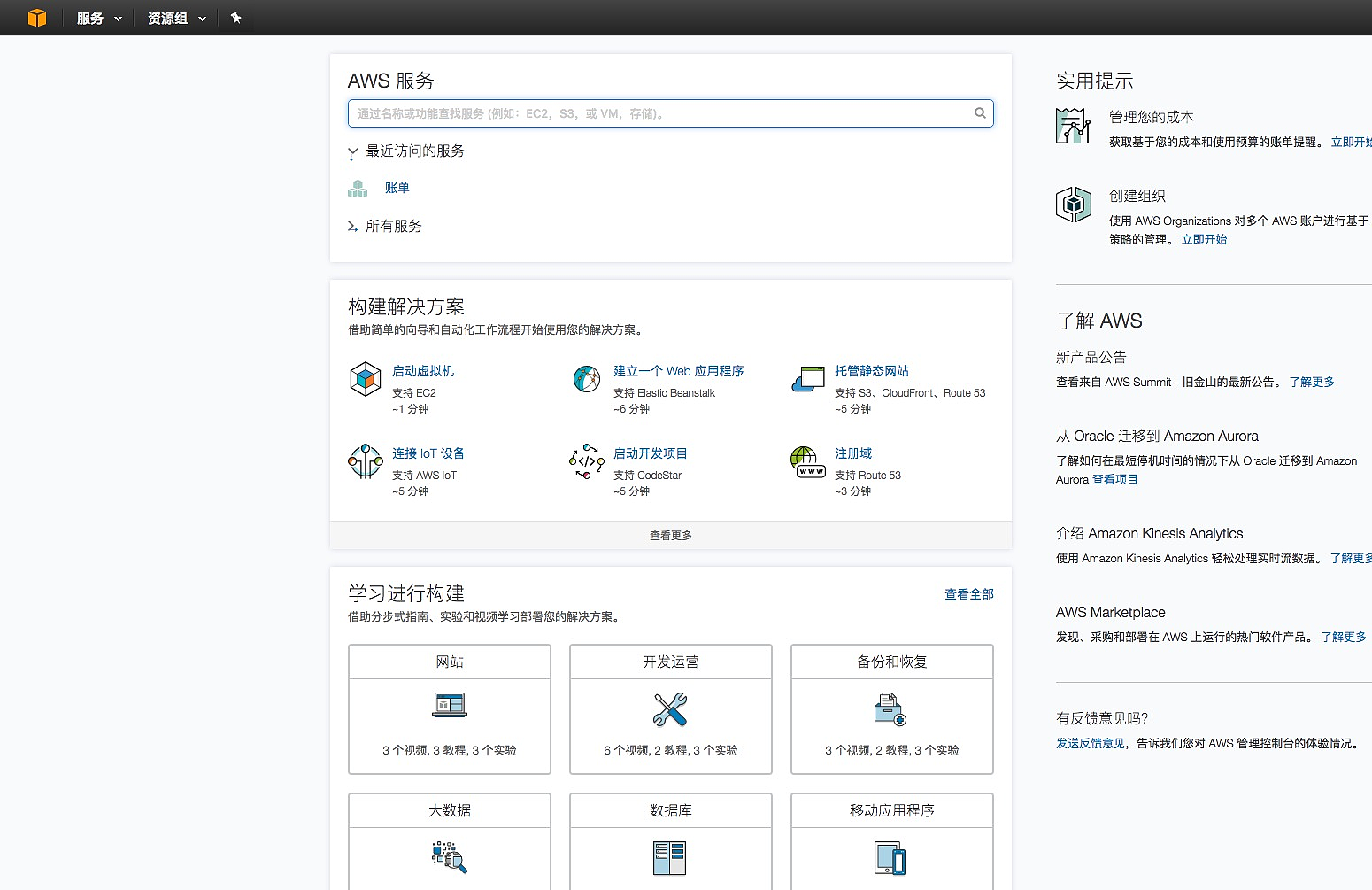
Task: Click the IoT device connection icon
Action: (x=365, y=461)
